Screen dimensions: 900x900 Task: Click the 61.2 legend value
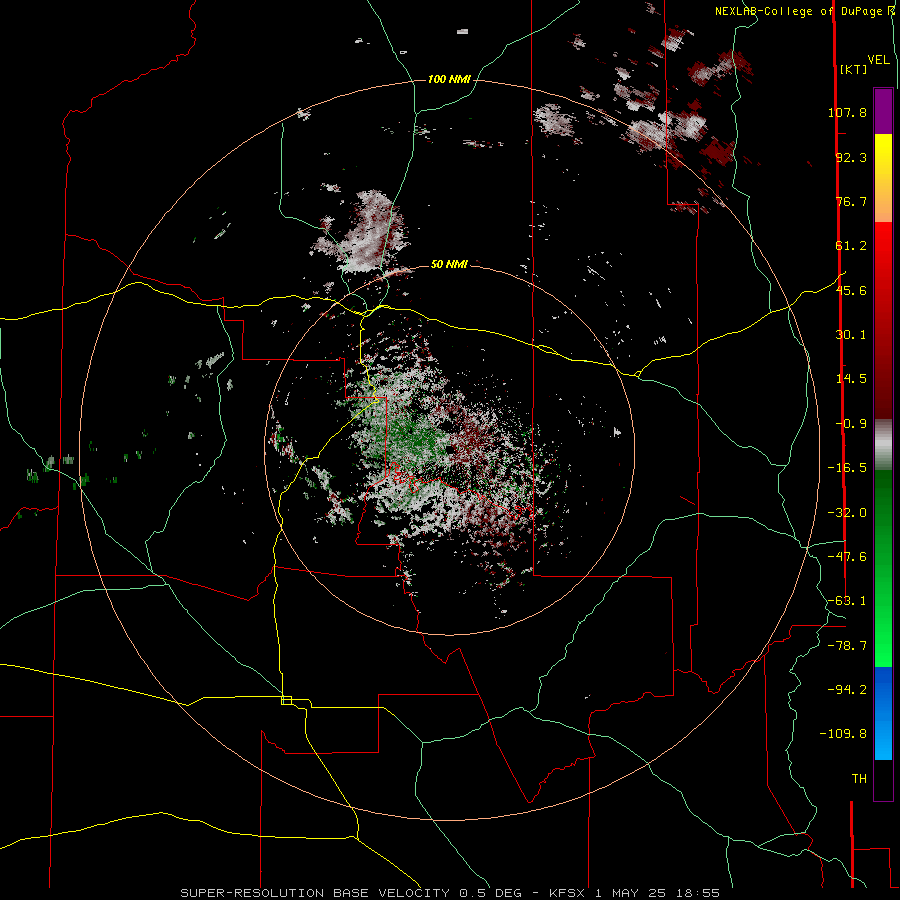pyautogui.click(x=851, y=246)
